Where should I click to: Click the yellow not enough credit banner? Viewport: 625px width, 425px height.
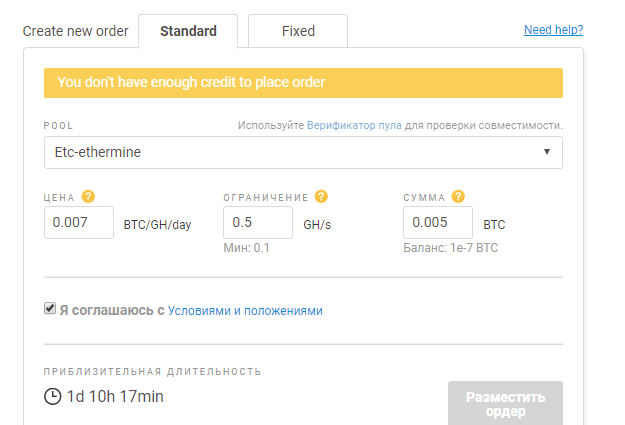303,83
